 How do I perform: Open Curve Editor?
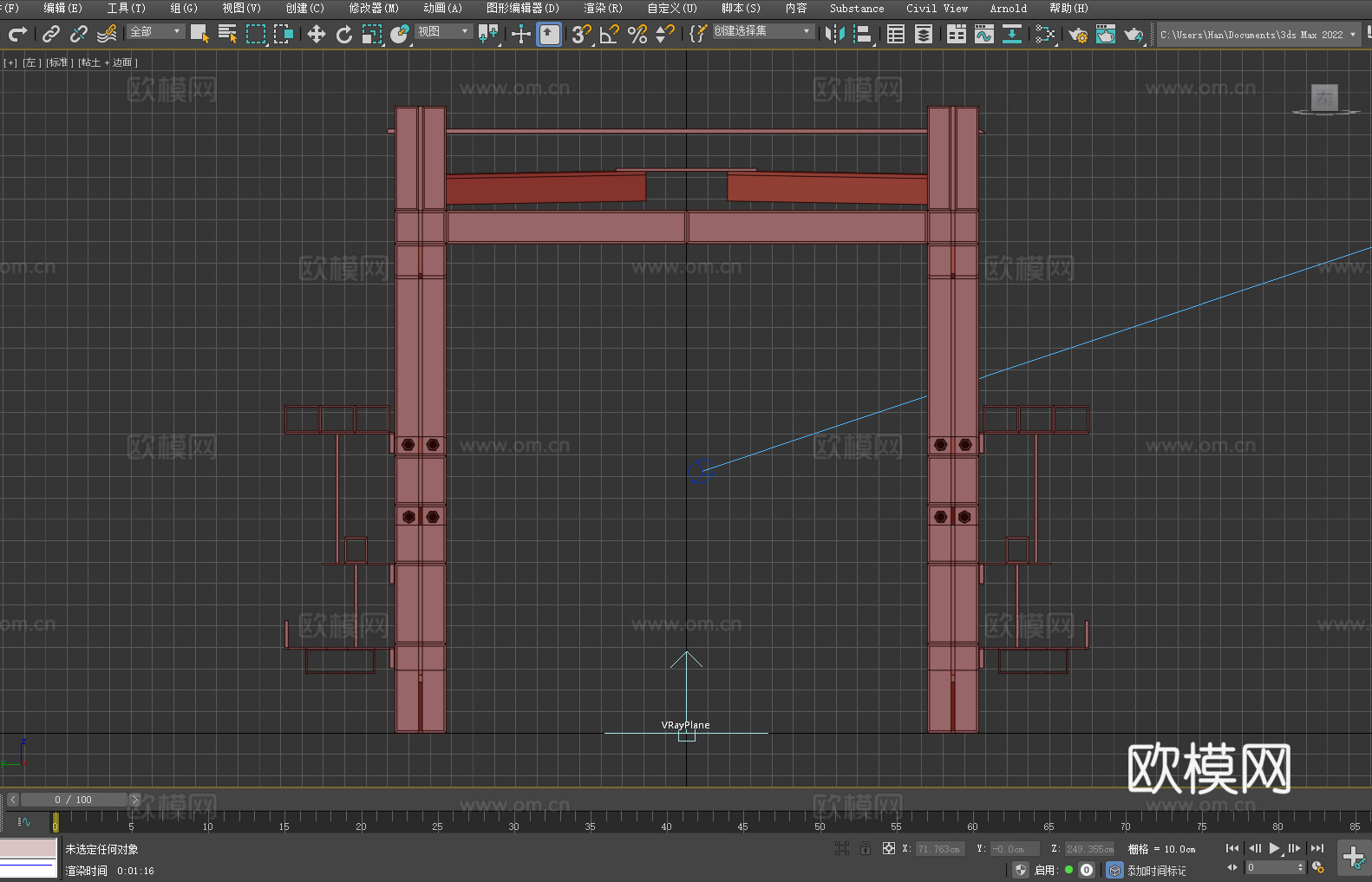tap(984, 34)
